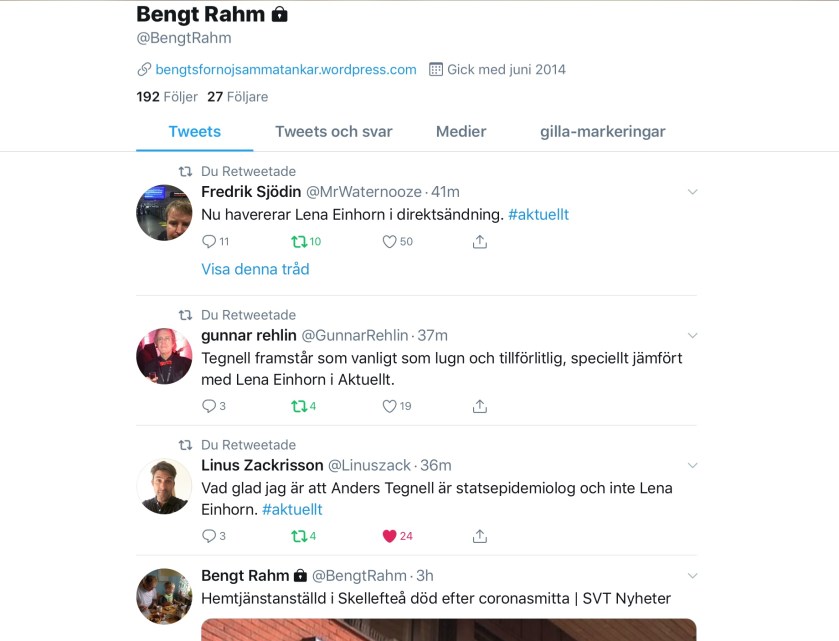The height and width of the screenshot is (641, 839).
Task: Open the Medier tab
Action: (461, 131)
